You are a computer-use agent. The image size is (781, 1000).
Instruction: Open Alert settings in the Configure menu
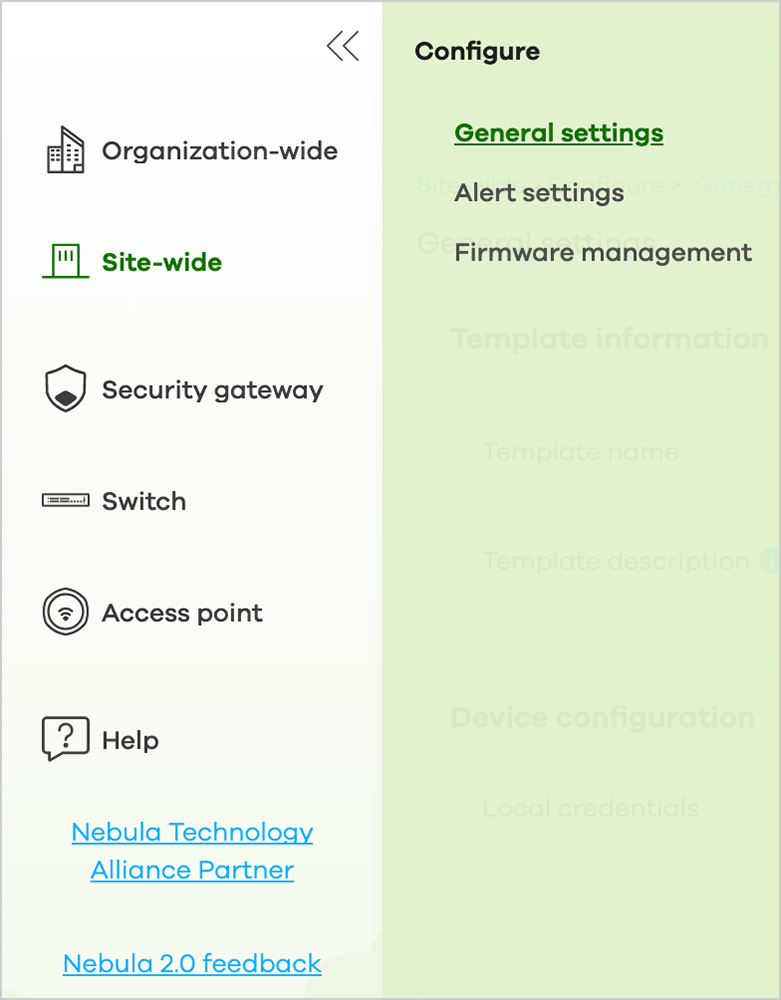(539, 192)
